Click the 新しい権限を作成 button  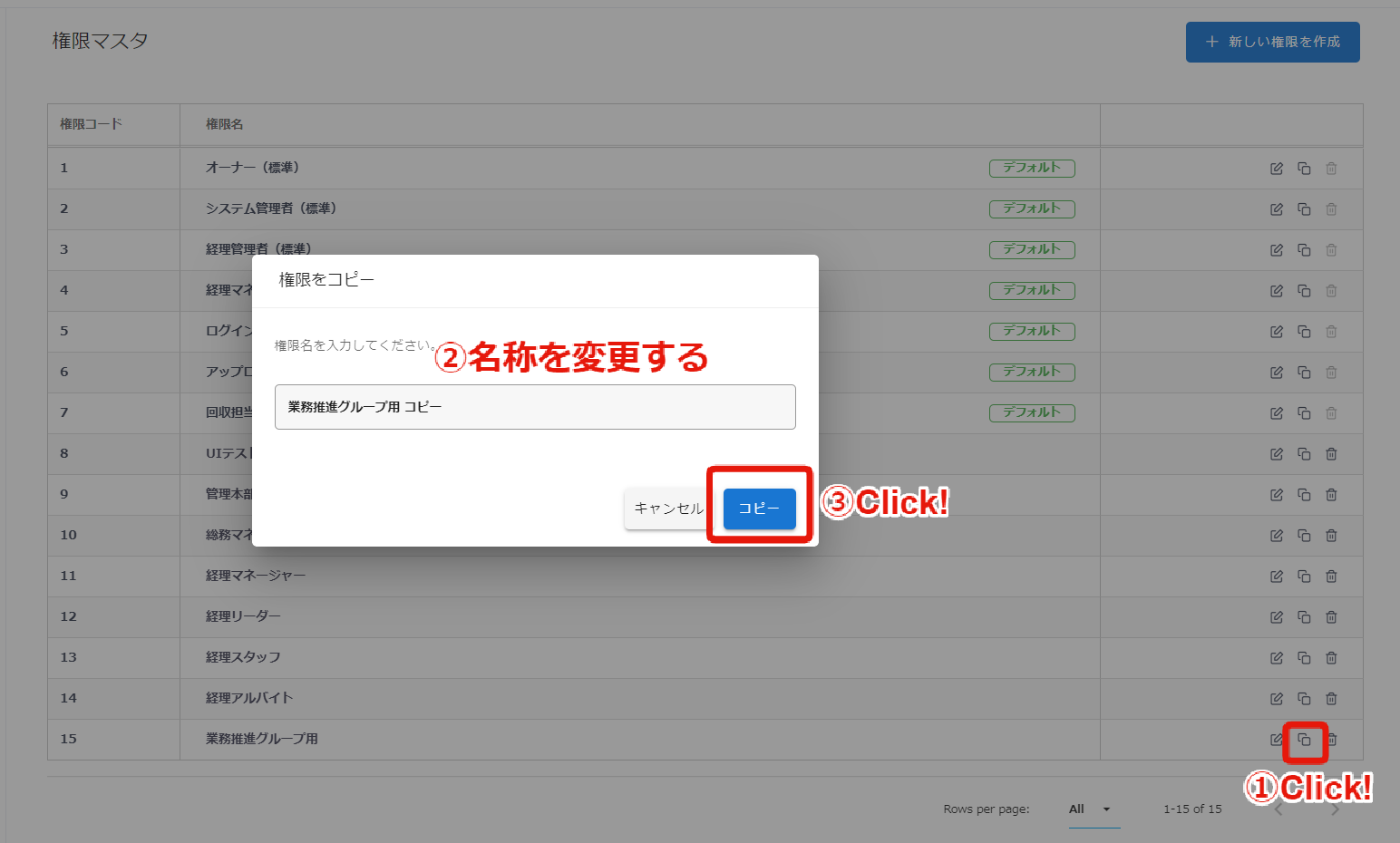(x=1272, y=42)
